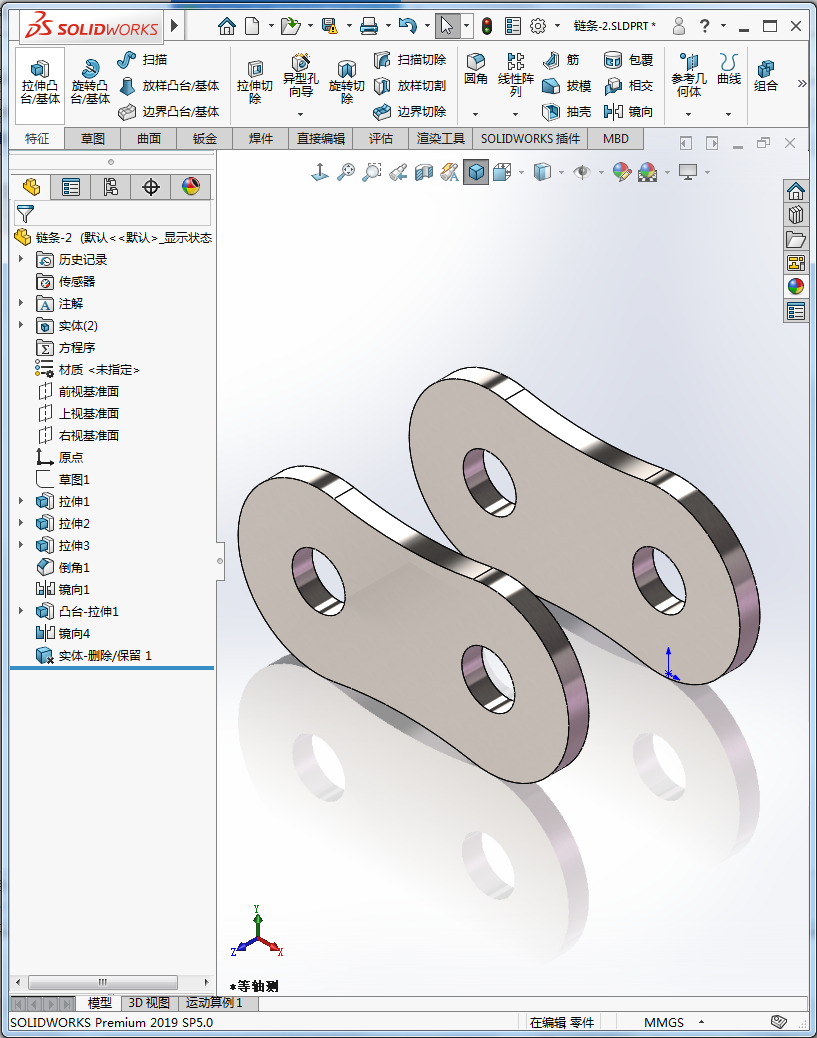The height and width of the screenshot is (1038, 817).
Task: Choose the Shell (抽壳) tool
Action: click(566, 111)
